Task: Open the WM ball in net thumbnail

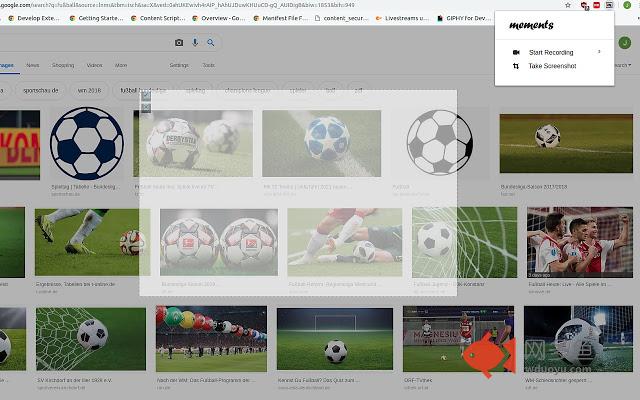Action: pos(578,339)
